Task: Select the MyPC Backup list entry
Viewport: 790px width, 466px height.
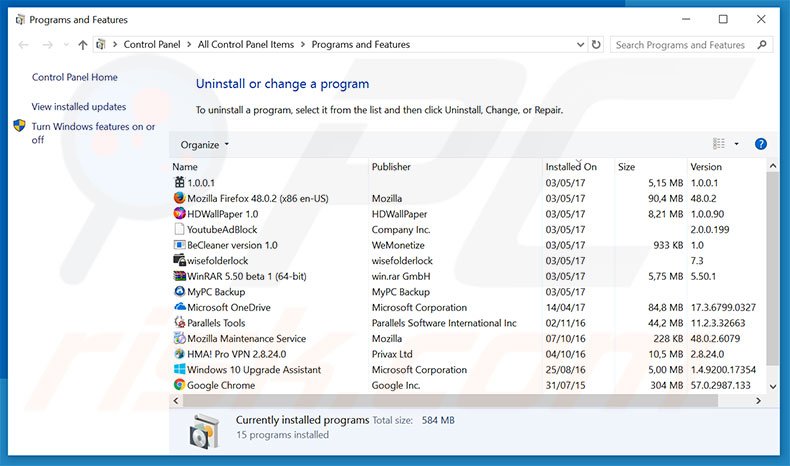Action: point(216,292)
